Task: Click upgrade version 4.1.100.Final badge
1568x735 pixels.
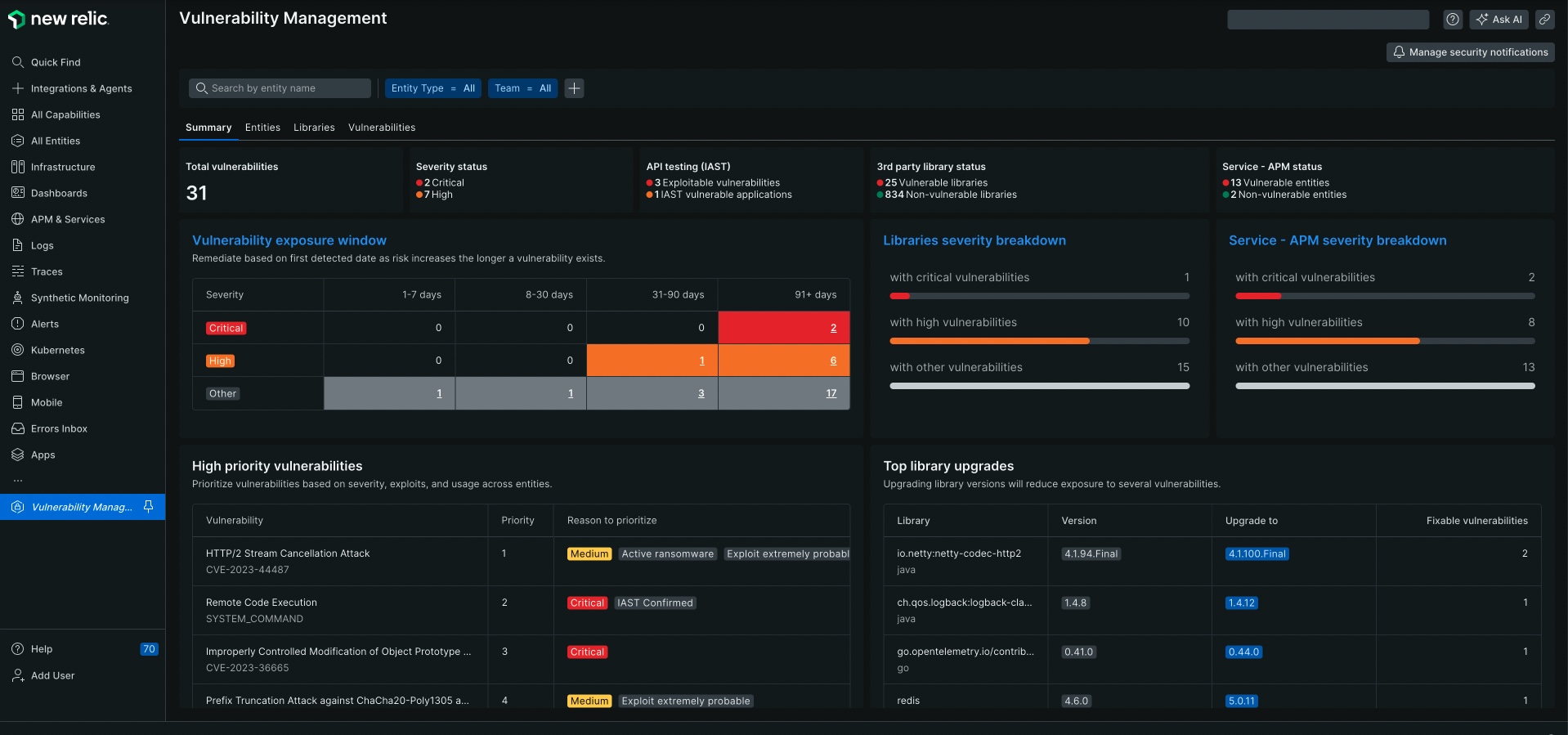Action: tap(1257, 553)
